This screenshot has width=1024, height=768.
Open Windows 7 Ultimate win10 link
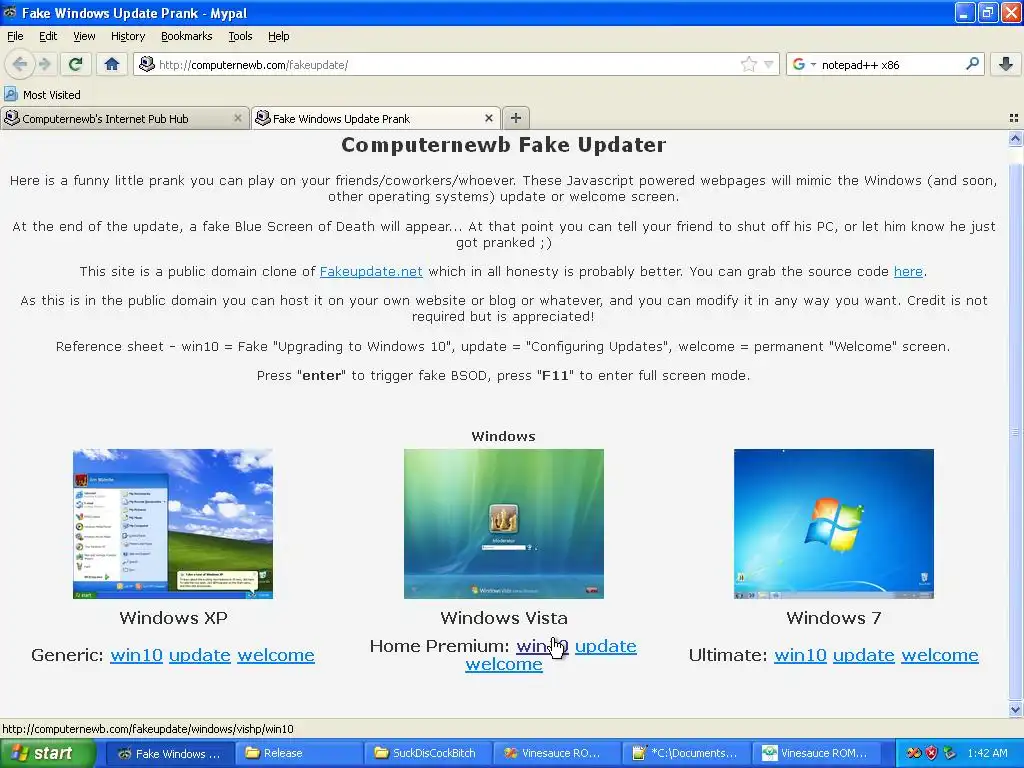tap(800, 655)
